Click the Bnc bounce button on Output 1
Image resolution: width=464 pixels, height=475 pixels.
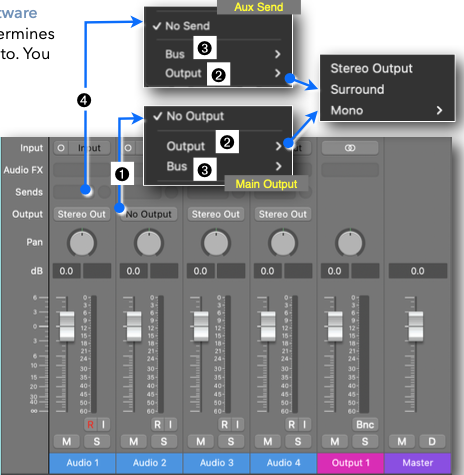click(365, 424)
